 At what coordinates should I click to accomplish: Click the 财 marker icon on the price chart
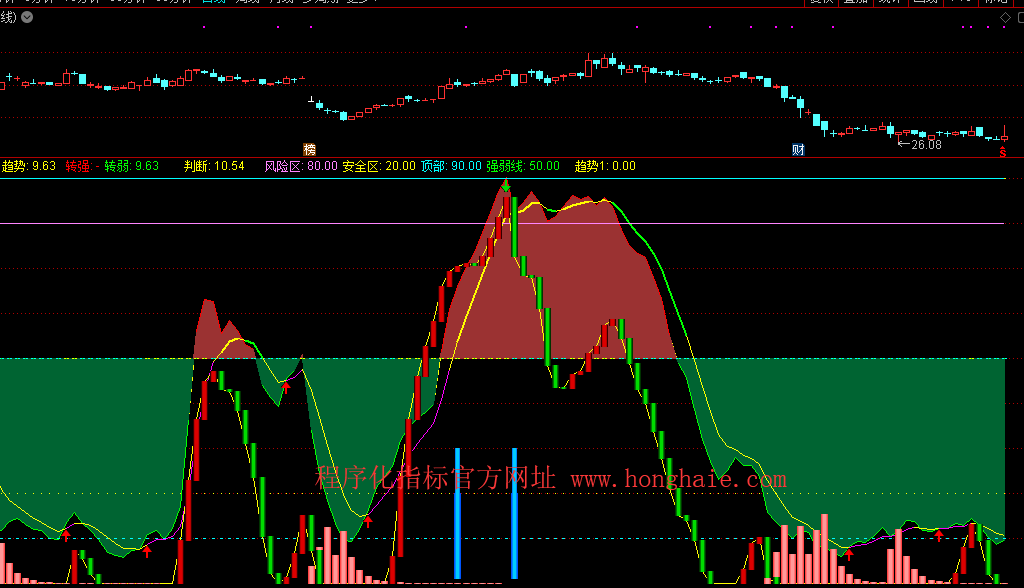coord(798,150)
